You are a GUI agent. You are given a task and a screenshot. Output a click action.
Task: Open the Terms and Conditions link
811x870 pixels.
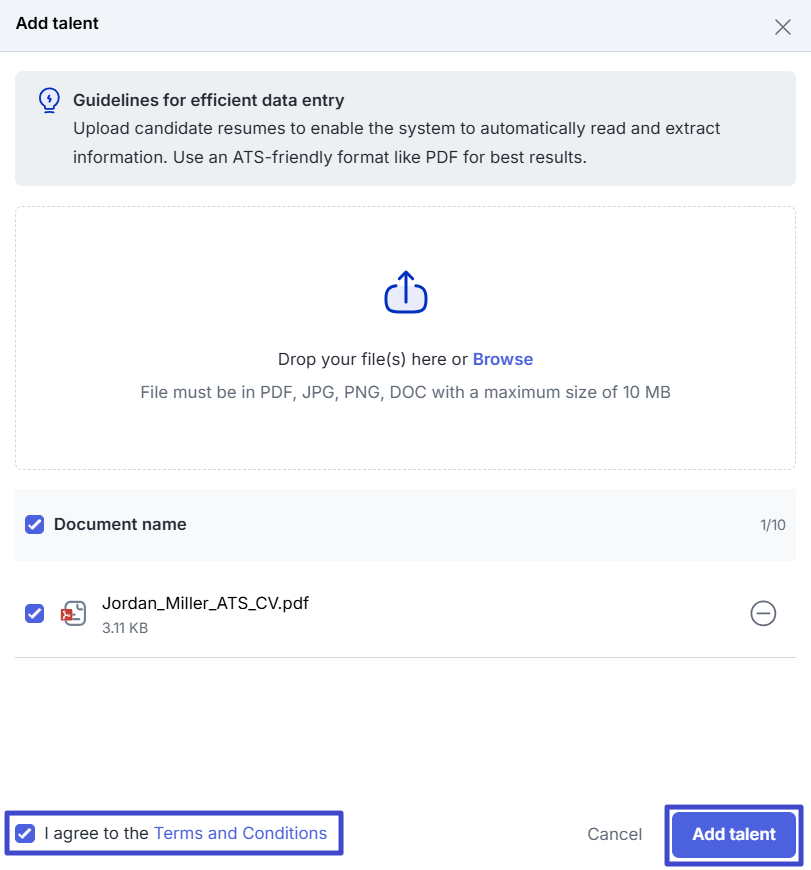(240, 833)
